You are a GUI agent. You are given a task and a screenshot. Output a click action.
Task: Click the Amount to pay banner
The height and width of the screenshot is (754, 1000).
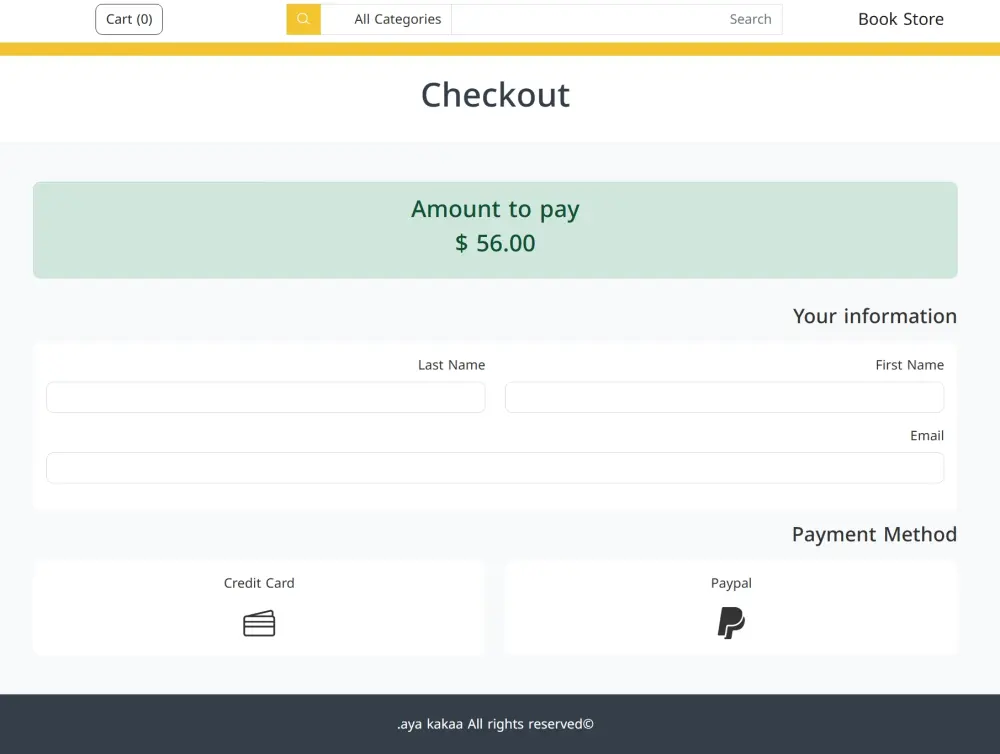pyautogui.click(x=495, y=229)
